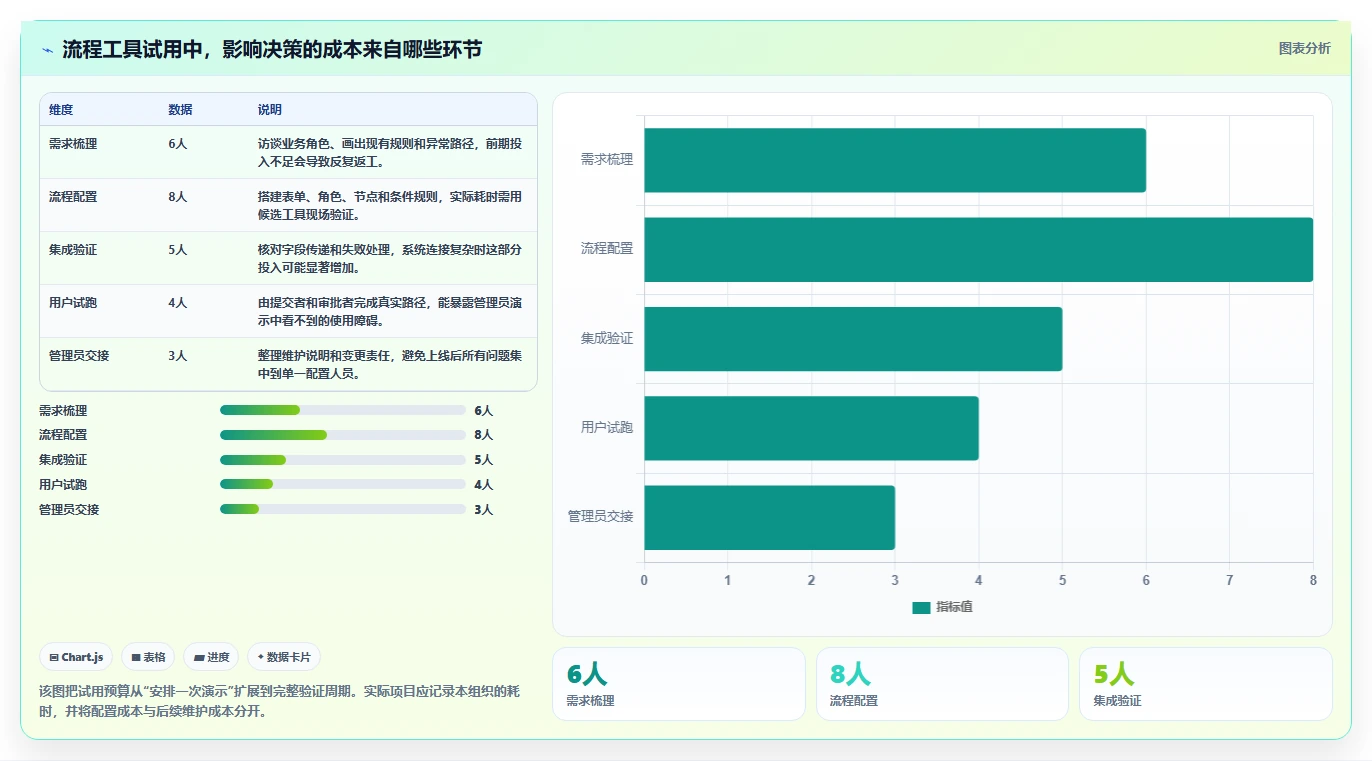
Task: Click the 3人 value beside the progress bars
Action: click(x=484, y=510)
